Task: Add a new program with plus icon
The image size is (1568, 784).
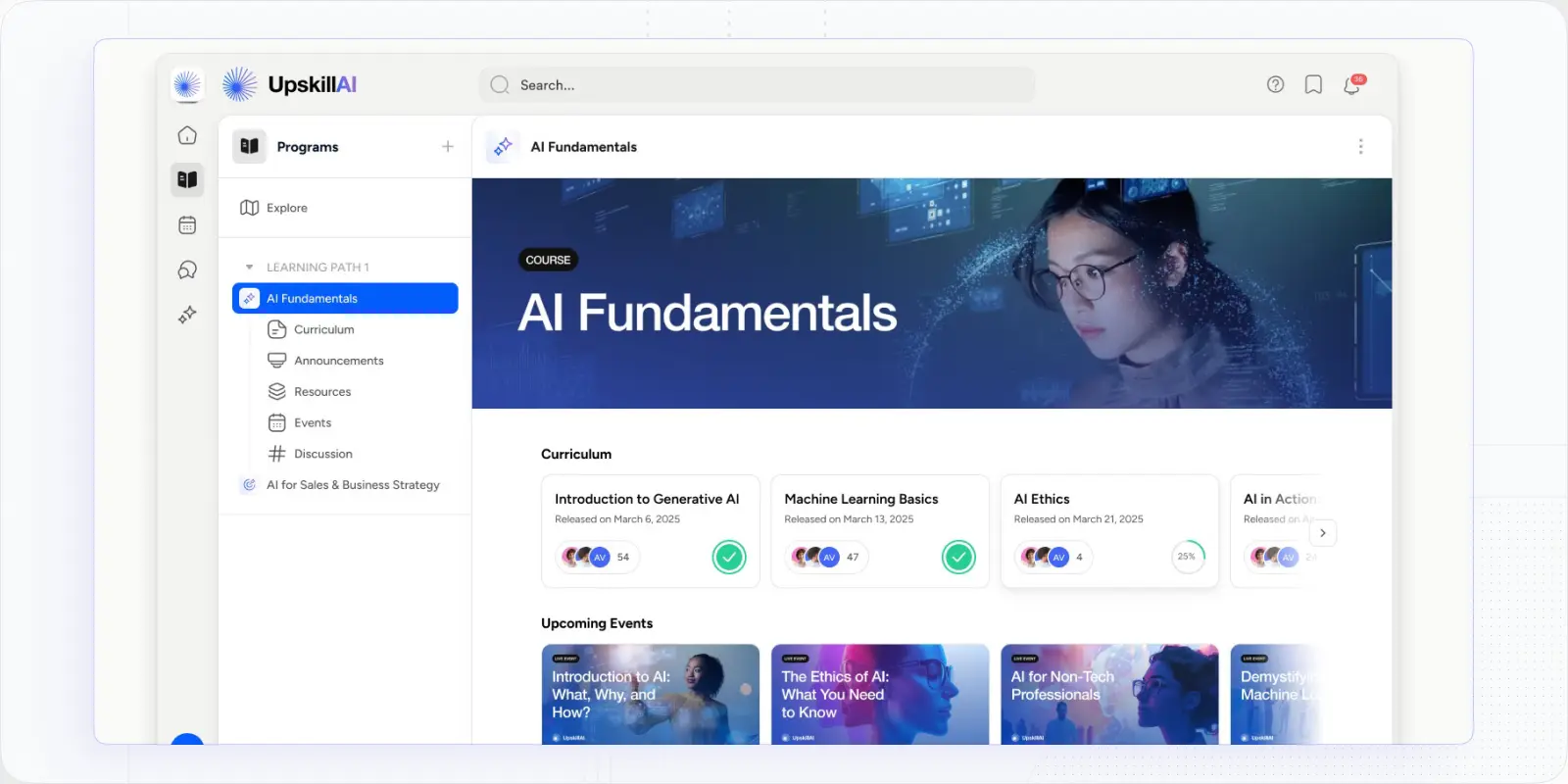Action: 448,147
